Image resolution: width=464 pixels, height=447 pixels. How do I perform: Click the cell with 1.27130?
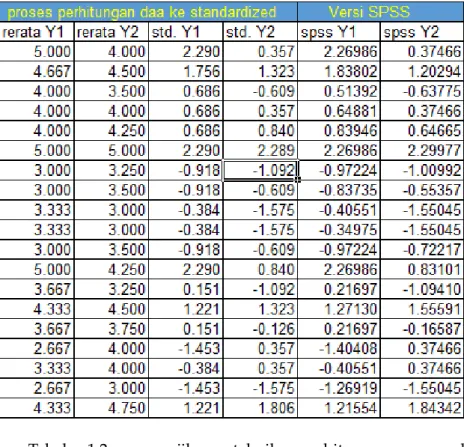coord(339,309)
